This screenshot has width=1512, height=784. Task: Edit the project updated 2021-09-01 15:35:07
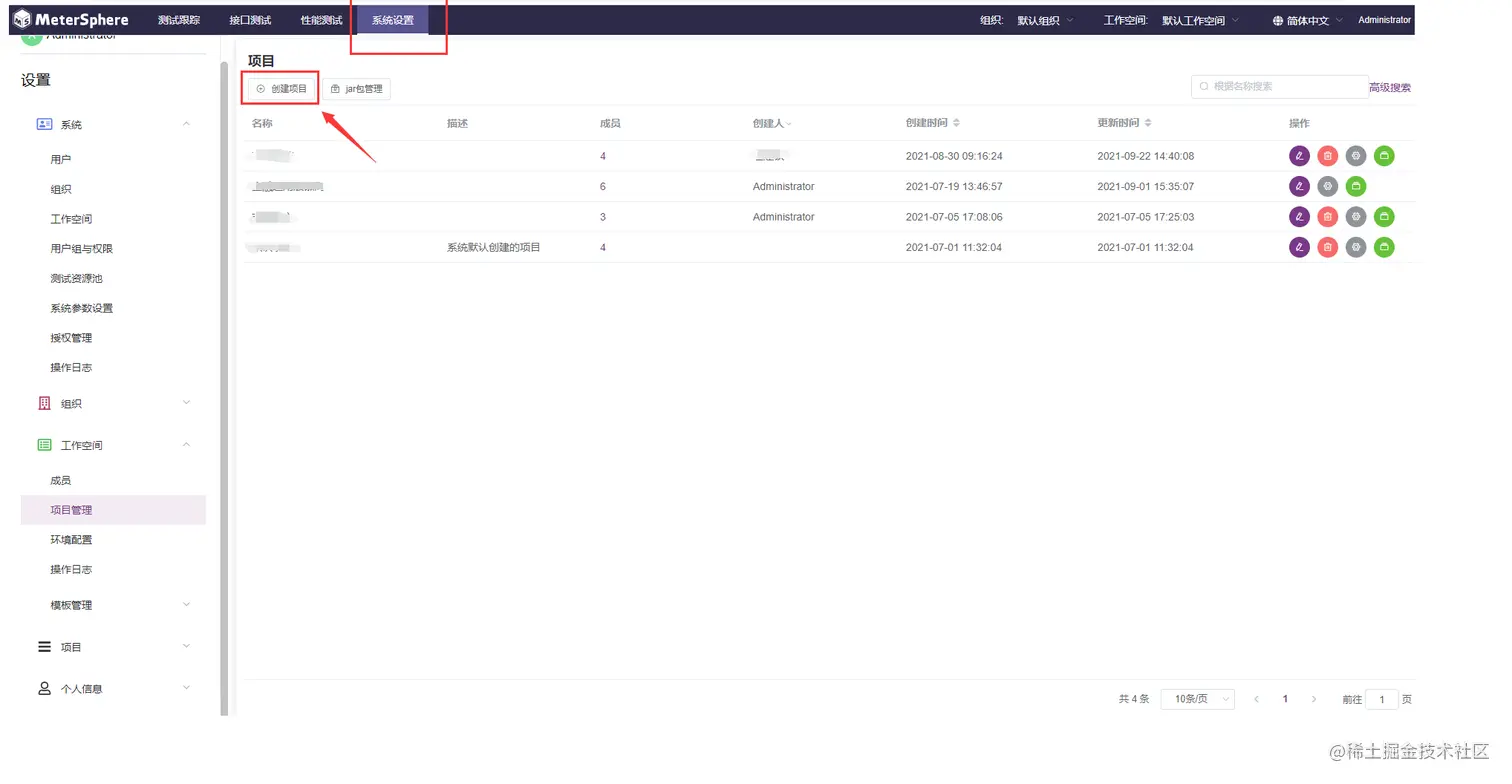[x=1299, y=186]
